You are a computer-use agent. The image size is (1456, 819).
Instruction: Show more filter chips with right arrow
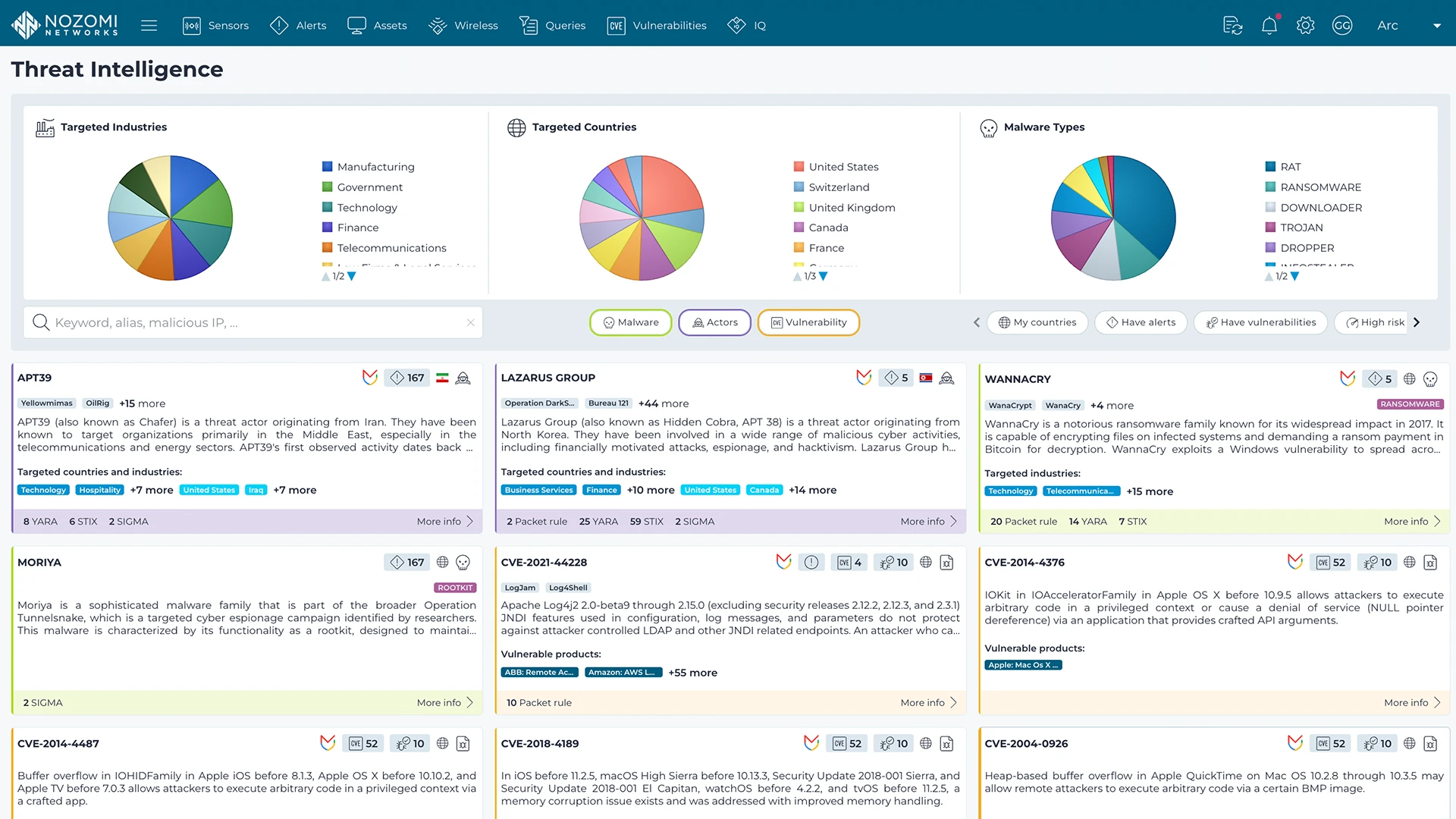coord(1417,322)
